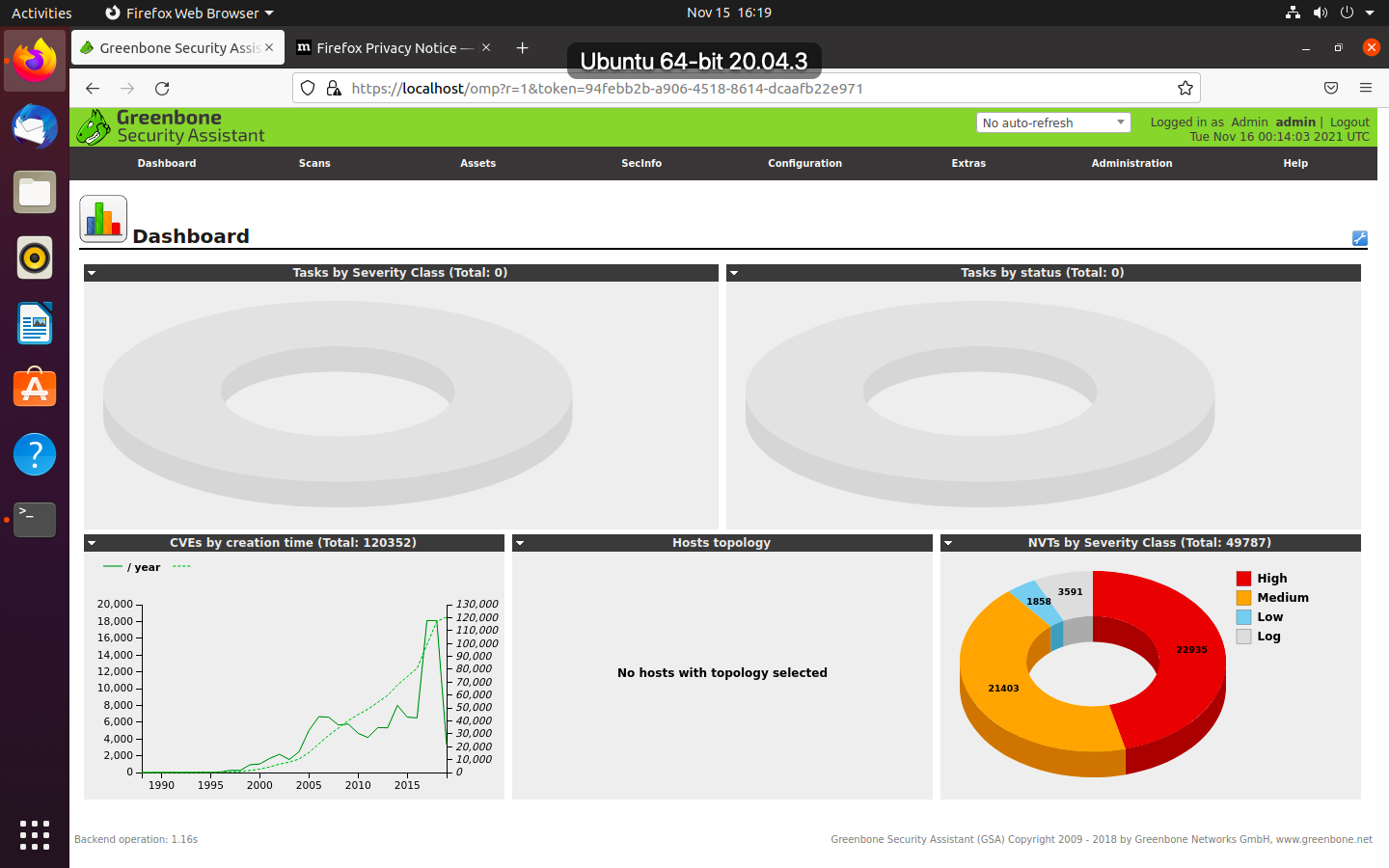Image resolution: width=1389 pixels, height=868 pixels.
Task: Expand CVEs by creation time chart menu
Action: click(92, 543)
